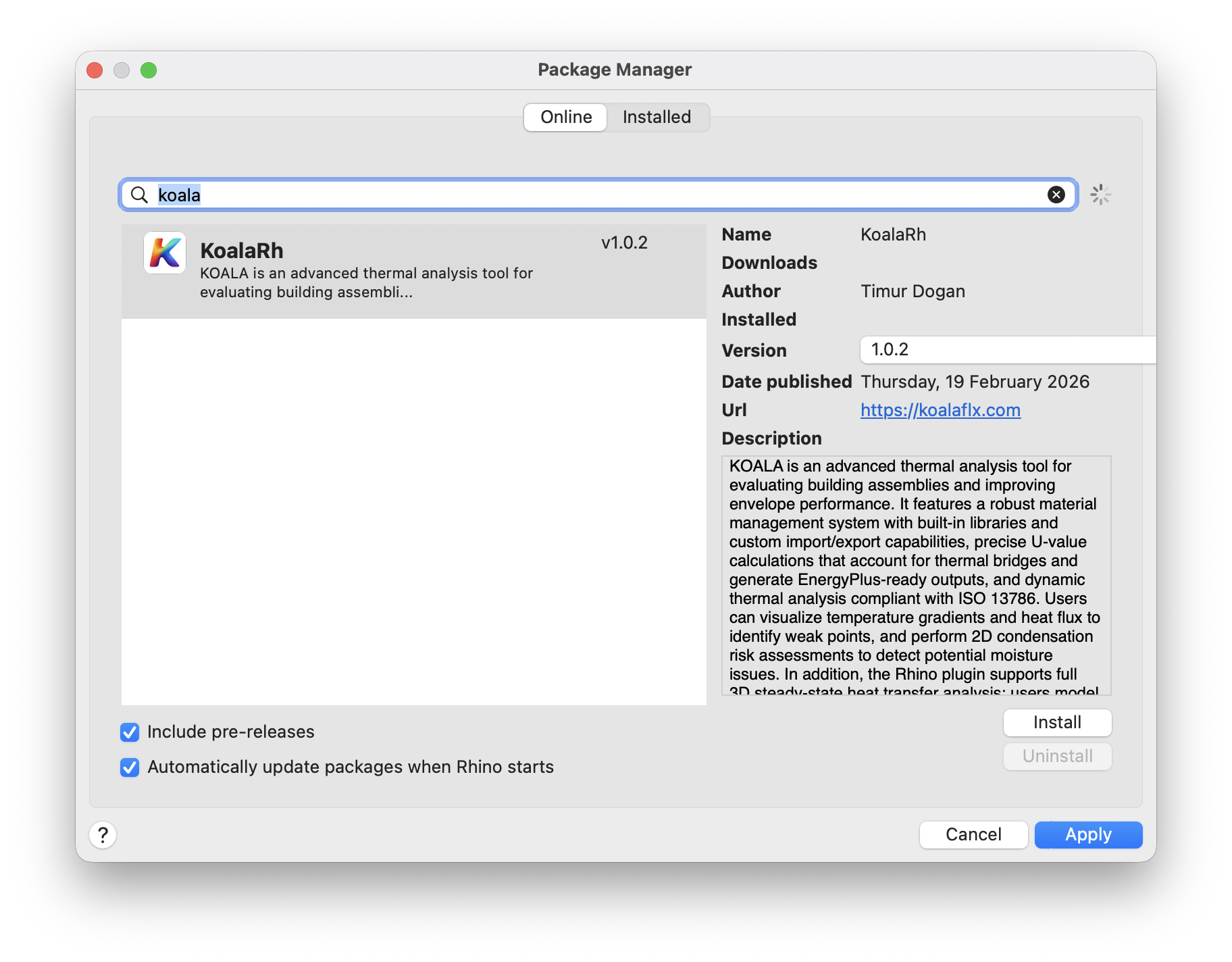This screenshot has width=1232, height=962.
Task: Apply the package changes
Action: tap(1087, 834)
